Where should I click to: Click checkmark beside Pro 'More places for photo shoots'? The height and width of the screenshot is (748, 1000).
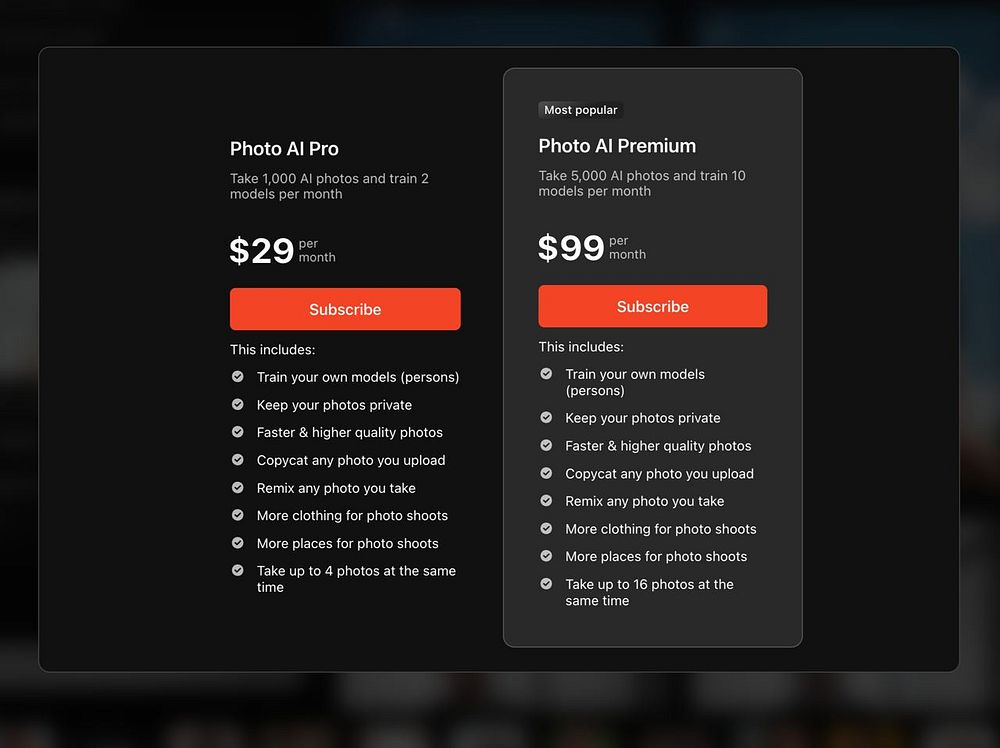tap(238, 543)
